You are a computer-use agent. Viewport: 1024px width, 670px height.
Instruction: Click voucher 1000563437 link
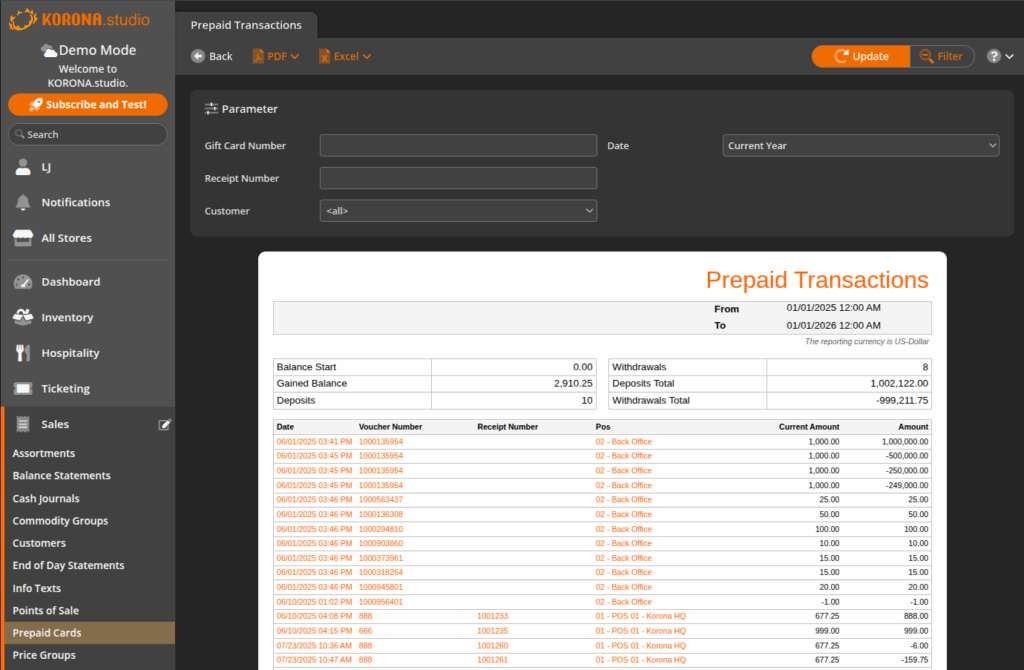(381, 500)
